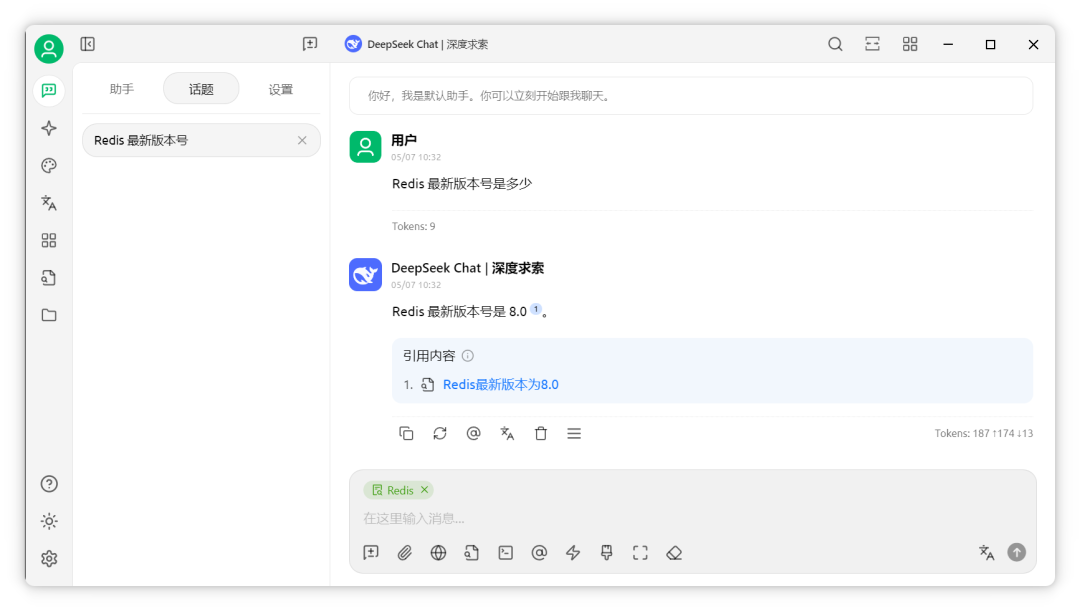Open the translate icon in left sidebar
The height and width of the screenshot is (611, 1080).
pyautogui.click(x=49, y=203)
